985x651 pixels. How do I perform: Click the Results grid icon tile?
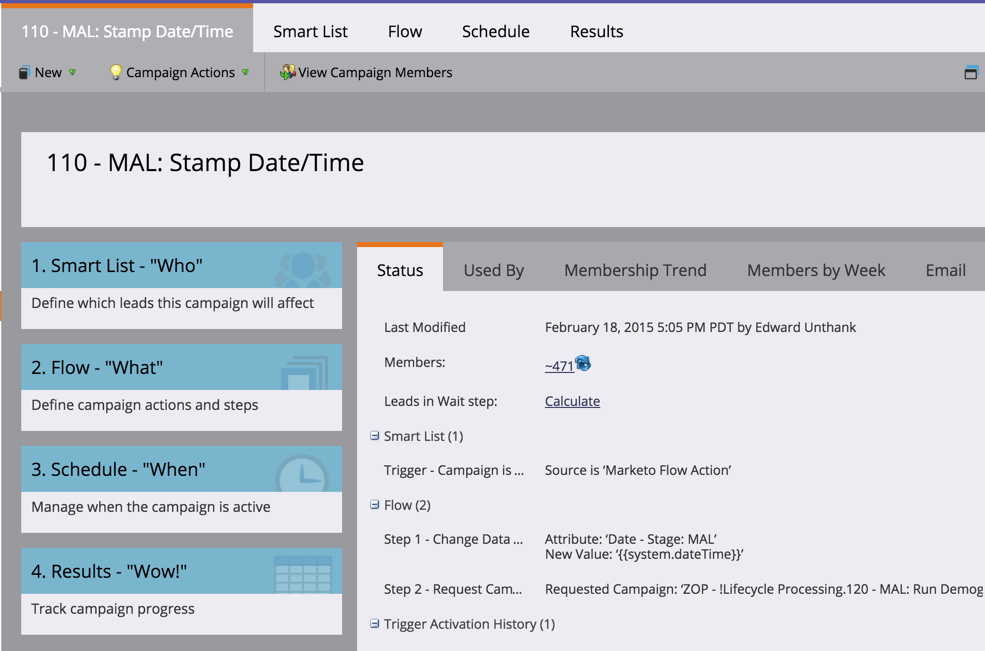coord(303,574)
